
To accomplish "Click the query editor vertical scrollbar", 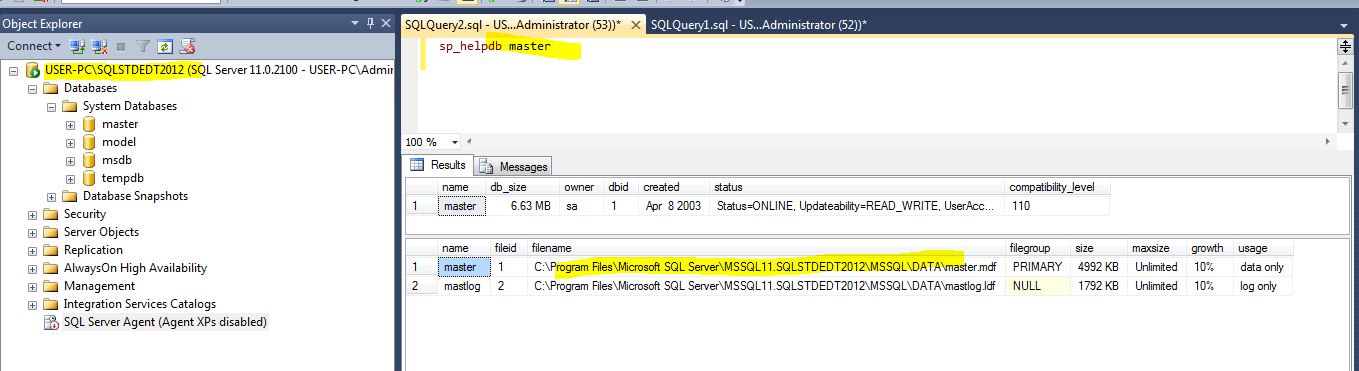I will 1345,90.
